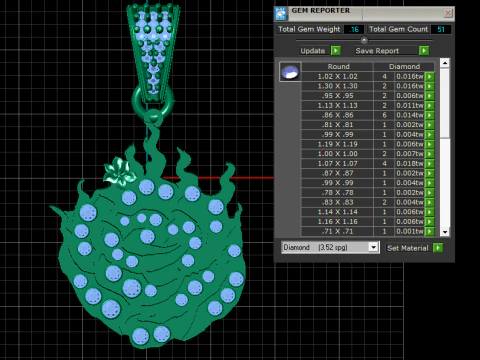Select the 1.13 X 1.13 size cell
The height and width of the screenshot is (360, 480).
click(337, 105)
